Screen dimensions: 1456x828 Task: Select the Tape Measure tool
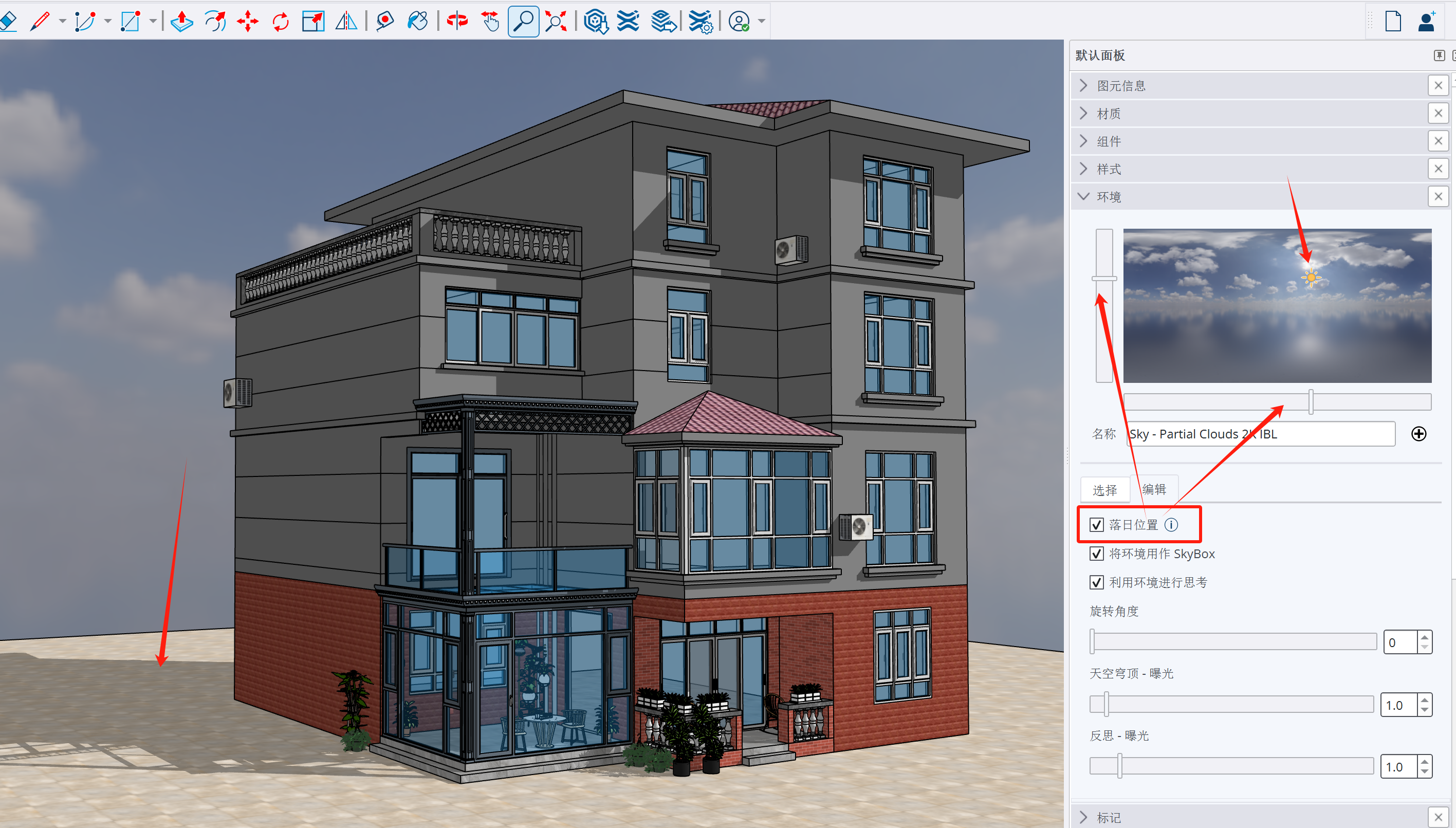coord(384,22)
